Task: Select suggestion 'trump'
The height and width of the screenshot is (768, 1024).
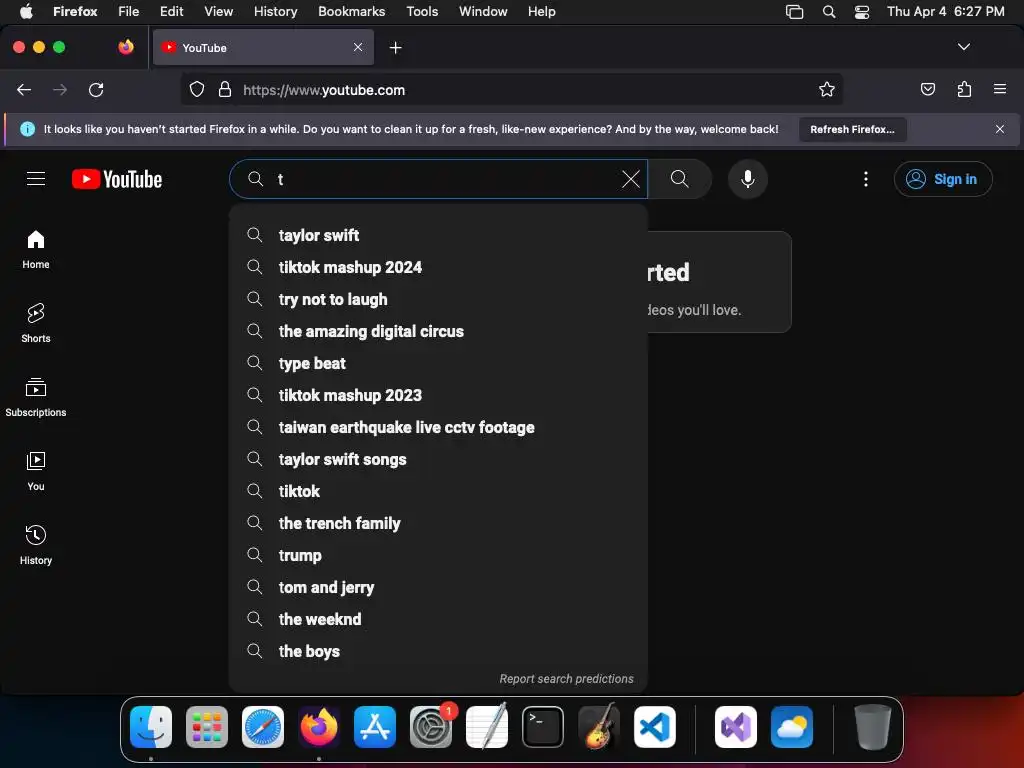Action: (438, 555)
